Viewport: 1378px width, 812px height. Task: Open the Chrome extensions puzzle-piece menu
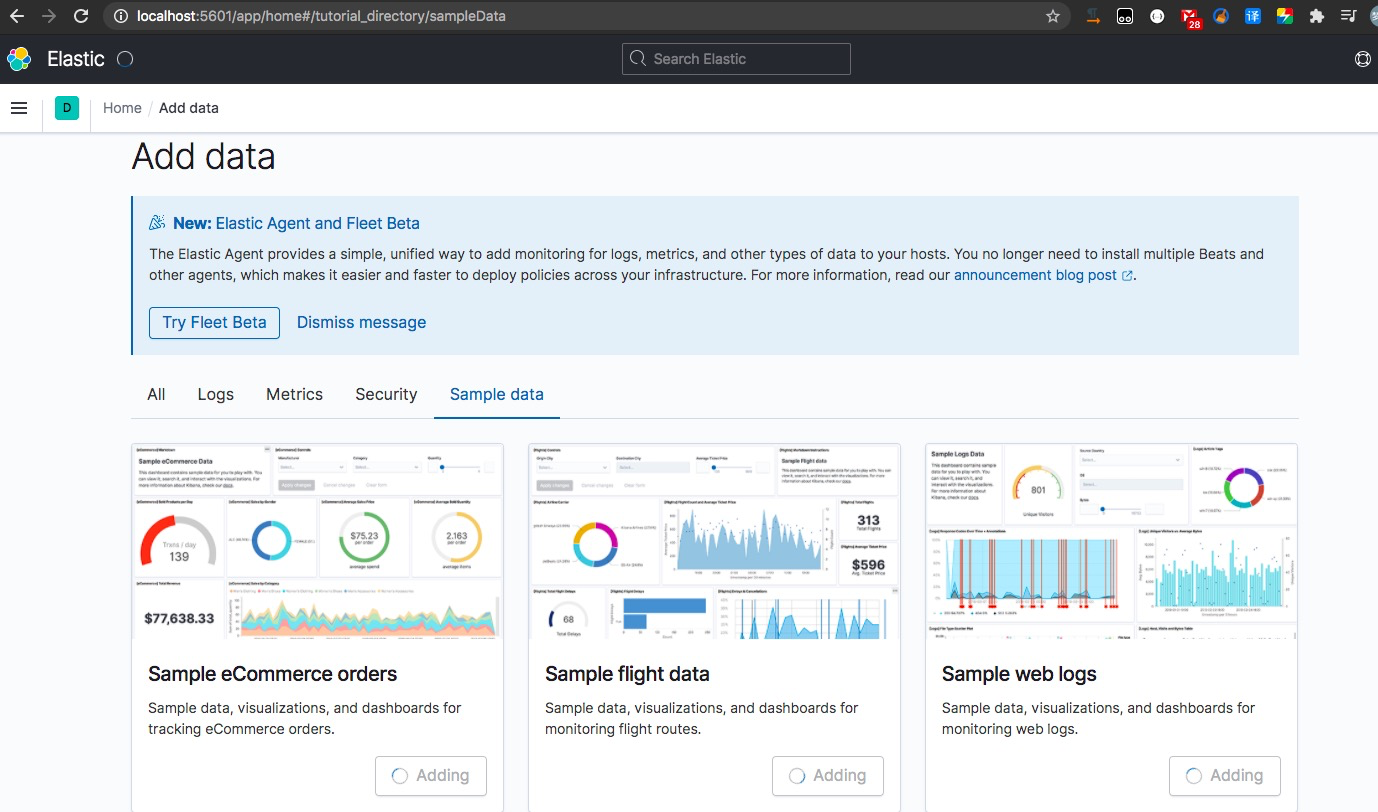(x=1316, y=16)
